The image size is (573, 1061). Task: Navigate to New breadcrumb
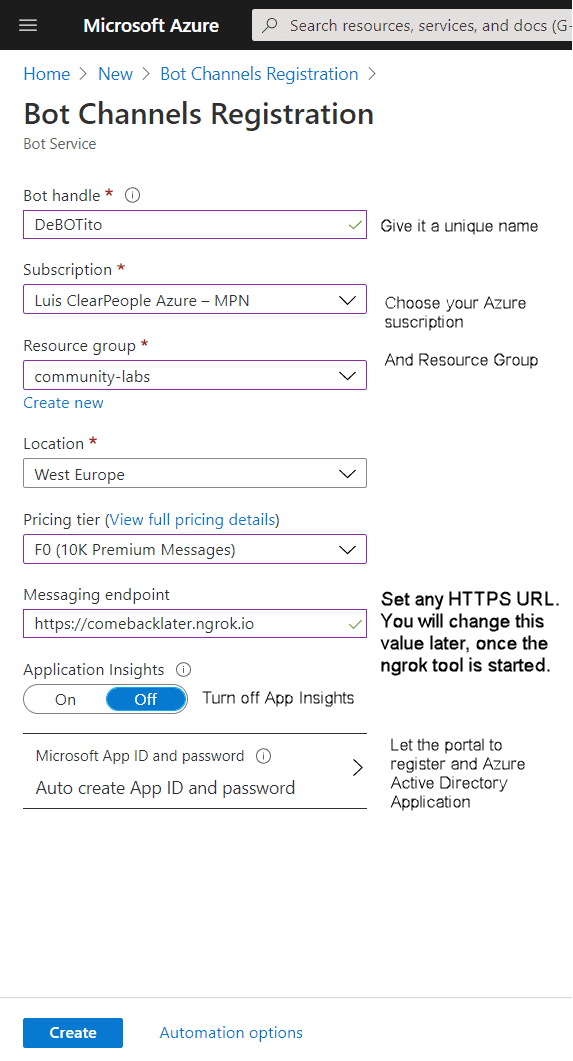coord(116,74)
